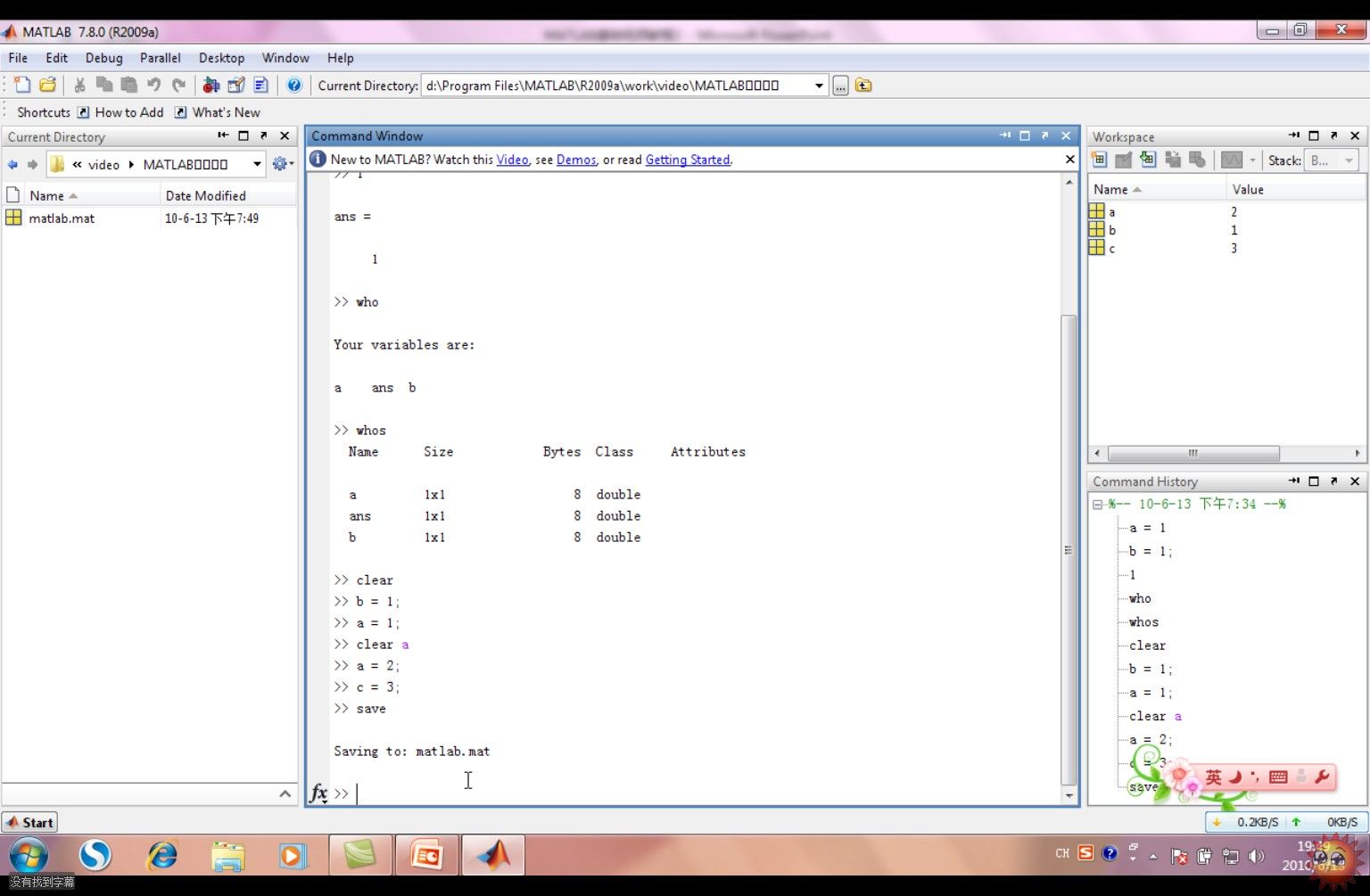Image resolution: width=1370 pixels, height=896 pixels.
Task: Click the Save workspace icon
Action: pyautogui.click(x=1173, y=160)
